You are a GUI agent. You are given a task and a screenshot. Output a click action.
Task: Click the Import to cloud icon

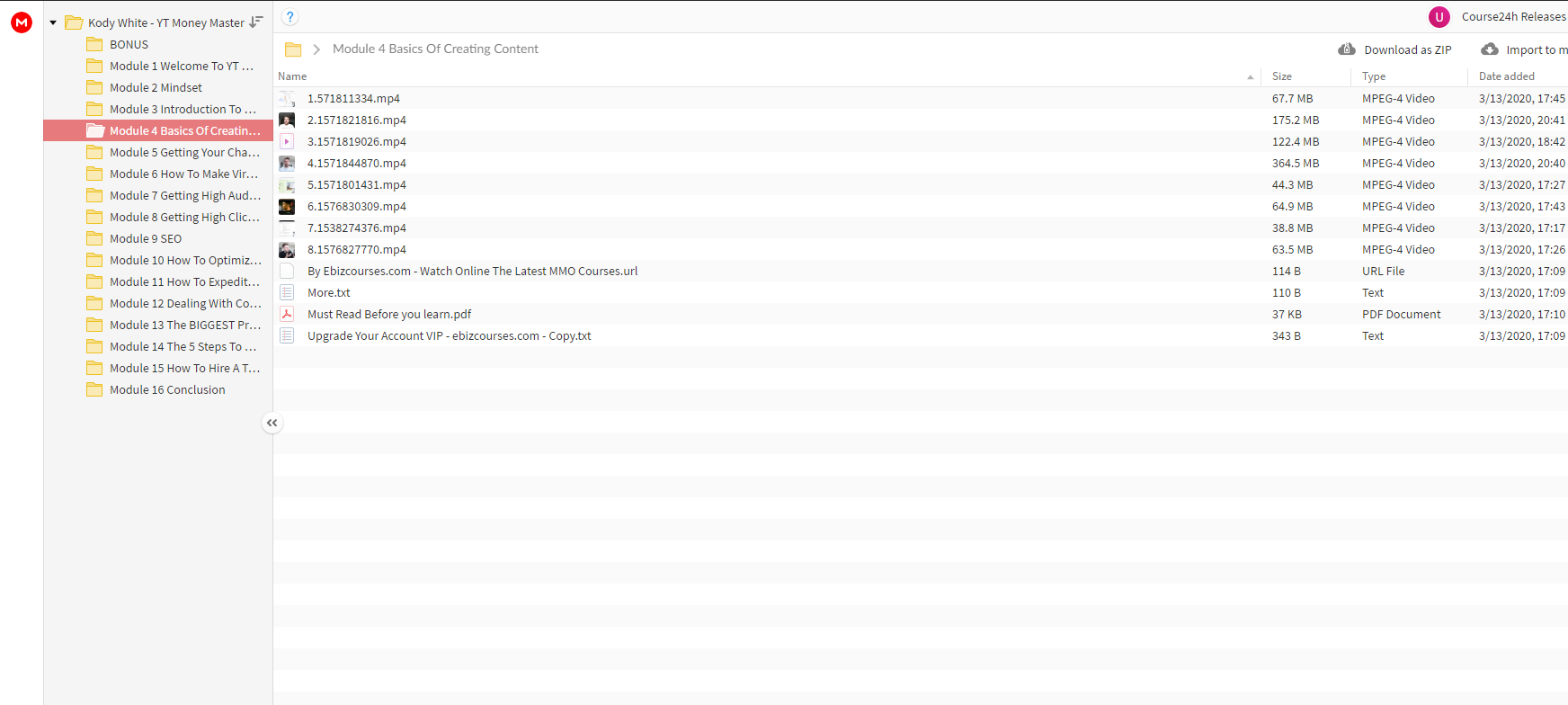[1490, 49]
